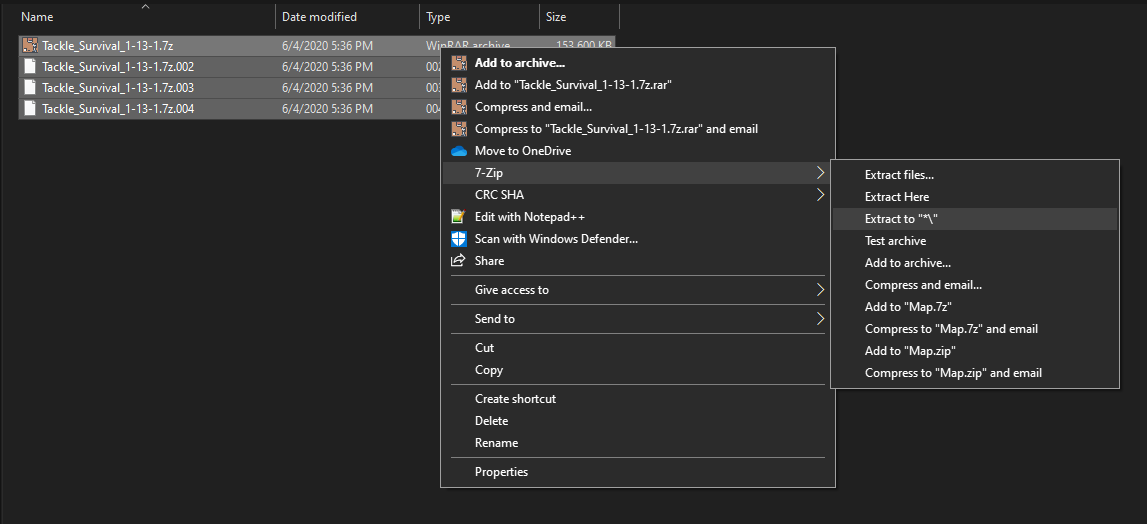The height and width of the screenshot is (524, 1147).
Task: Open the Send to submenu arrow
Action: point(820,319)
